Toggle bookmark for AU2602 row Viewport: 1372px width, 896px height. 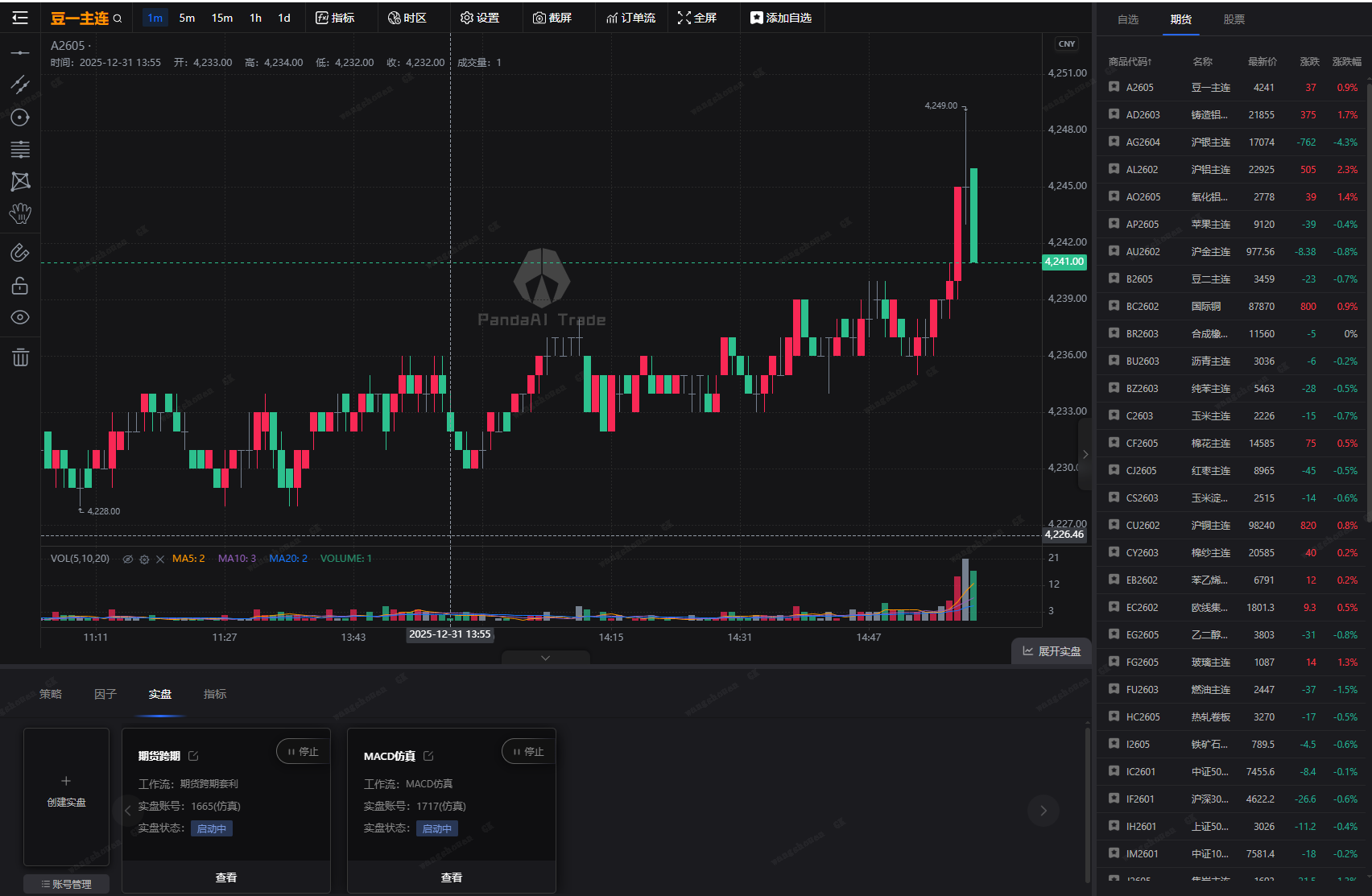coord(1114,251)
